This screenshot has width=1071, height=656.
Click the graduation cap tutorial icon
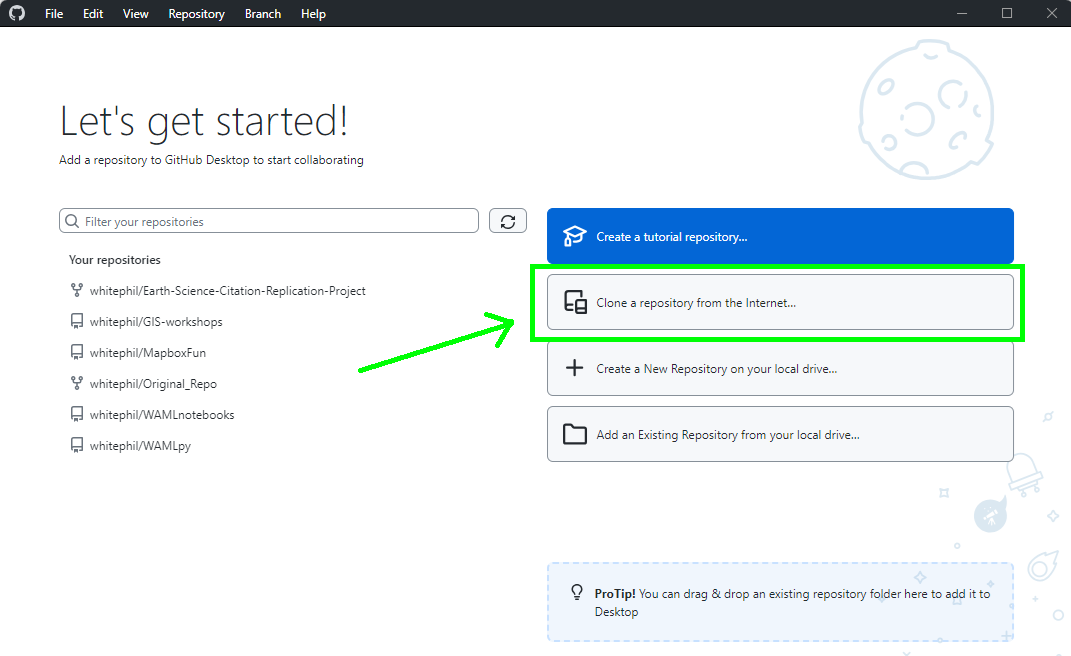(574, 236)
